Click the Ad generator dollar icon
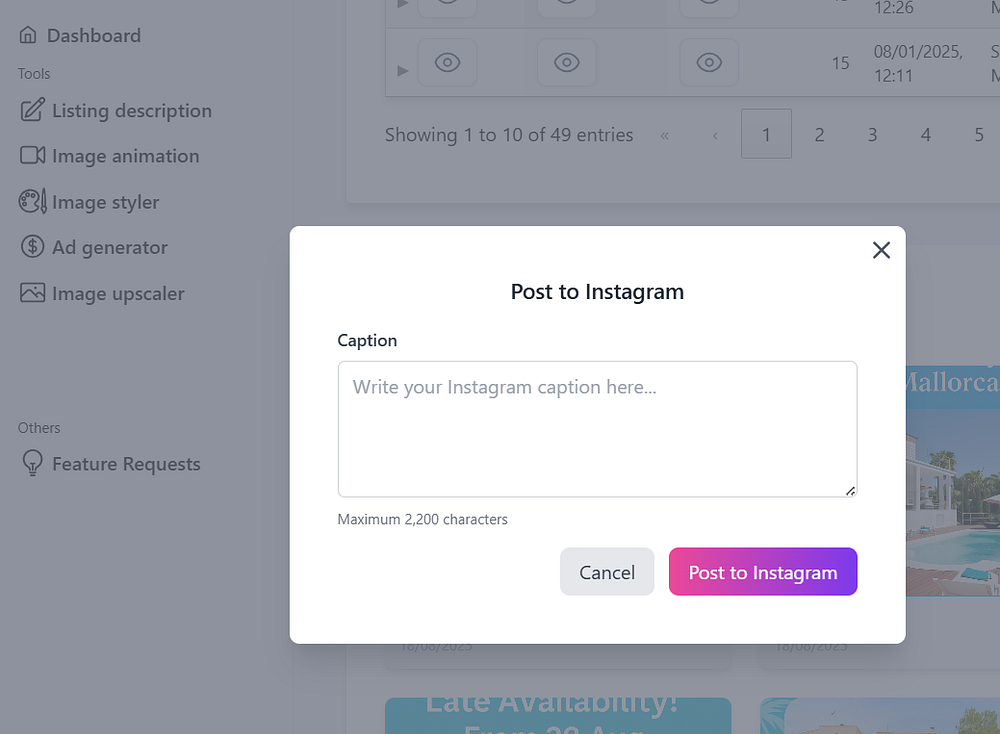Image resolution: width=1000 pixels, height=734 pixels. [32, 247]
